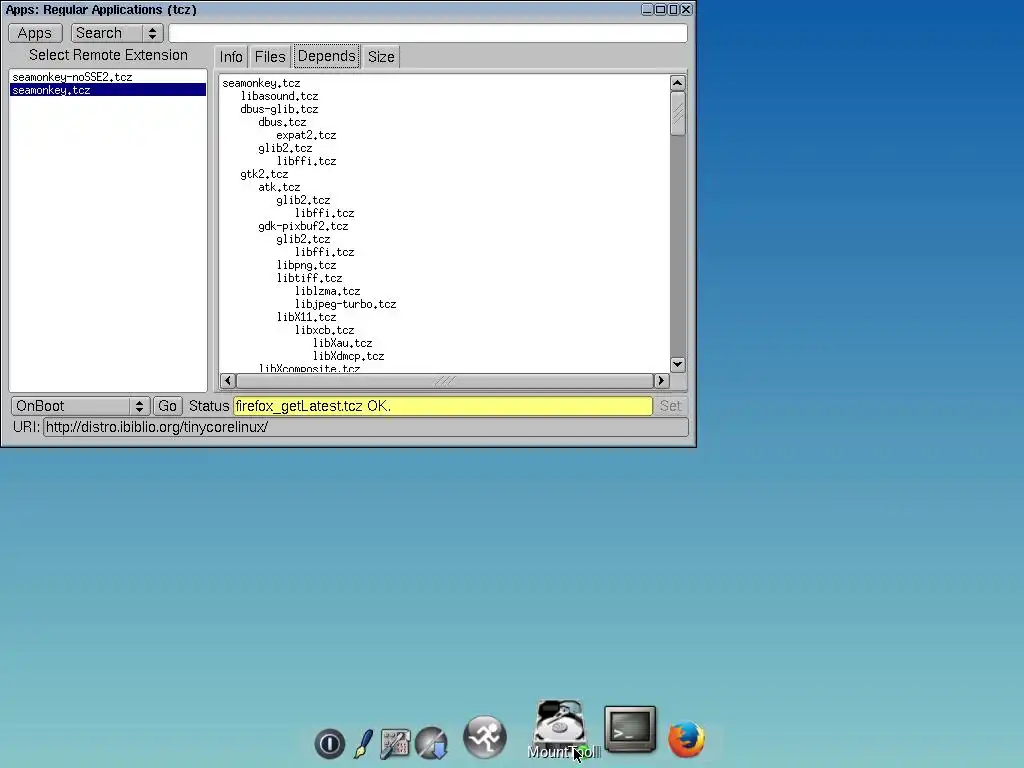
Task: Click libpng.tcz in the dependency tree
Action: click(x=306, y=265)
